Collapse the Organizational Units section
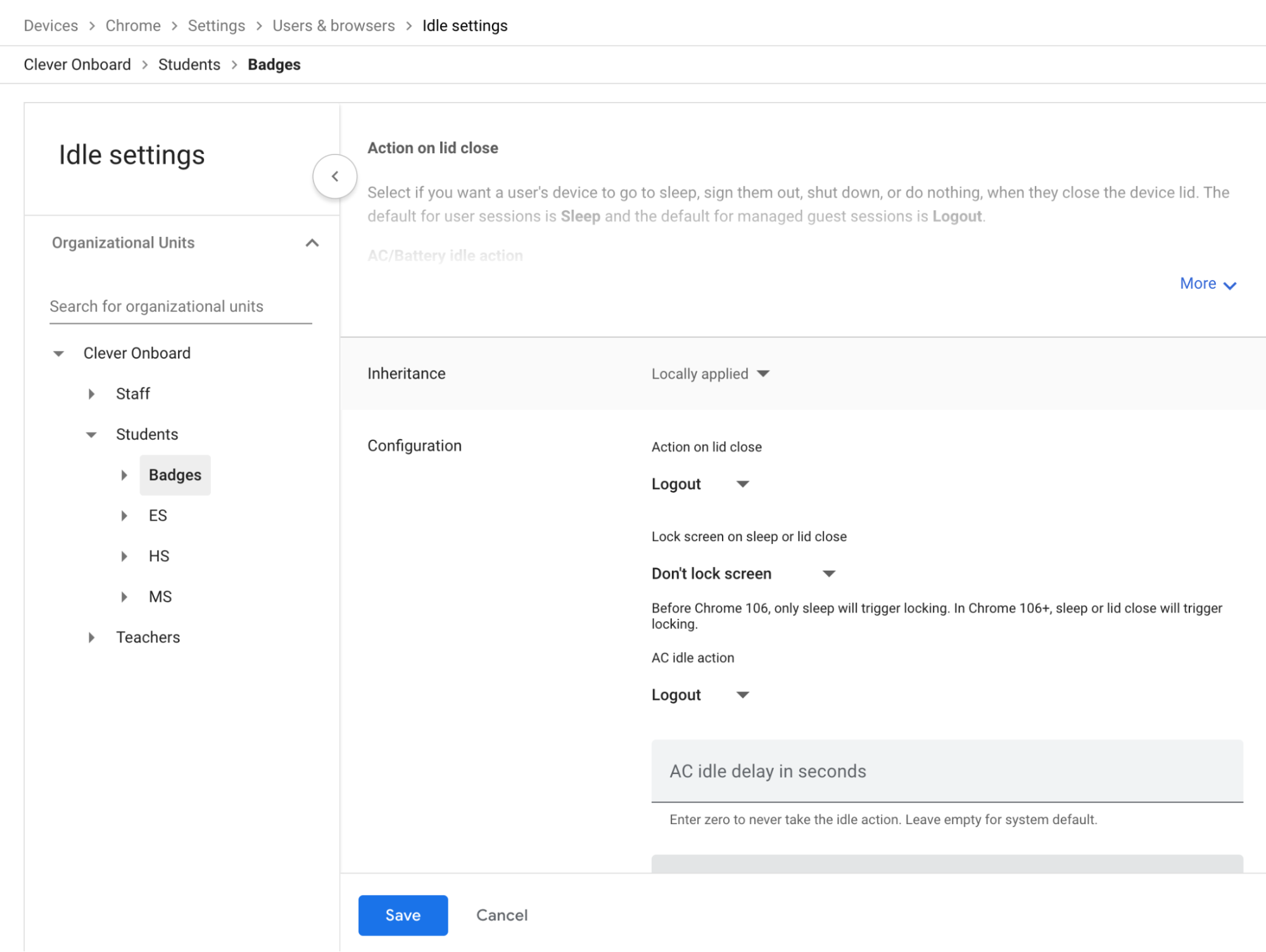Viewport: 1266px width, 952px height. pos(311,242)
